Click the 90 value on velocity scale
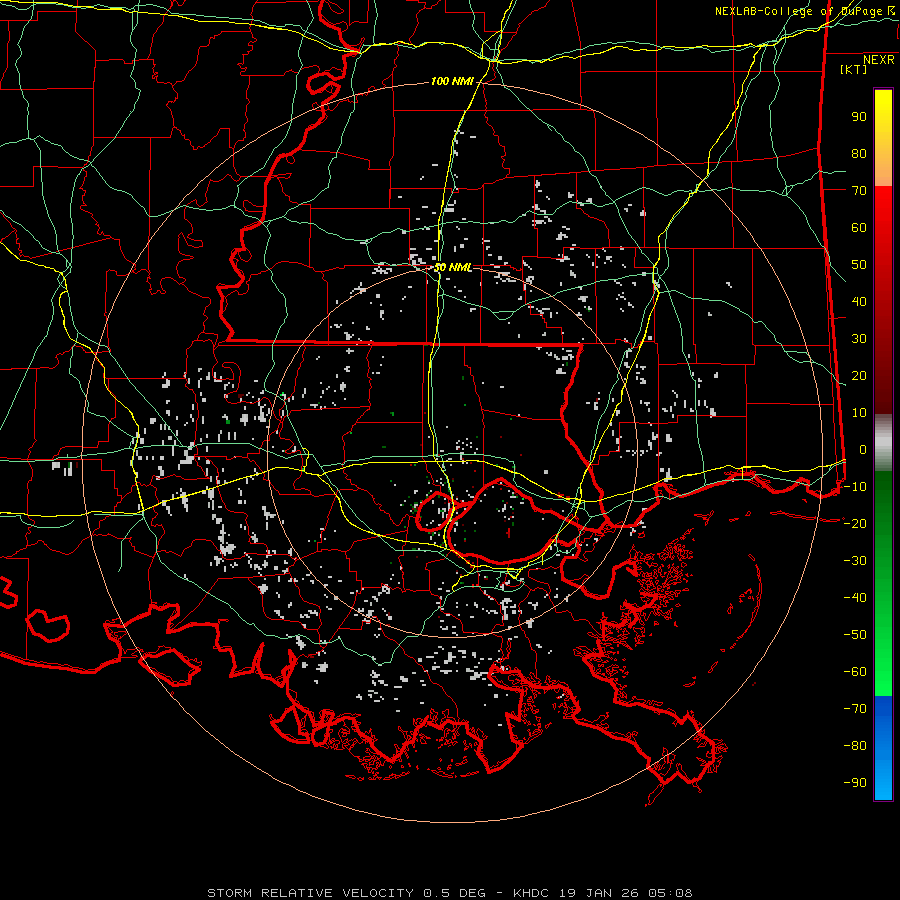 [859, 117]
